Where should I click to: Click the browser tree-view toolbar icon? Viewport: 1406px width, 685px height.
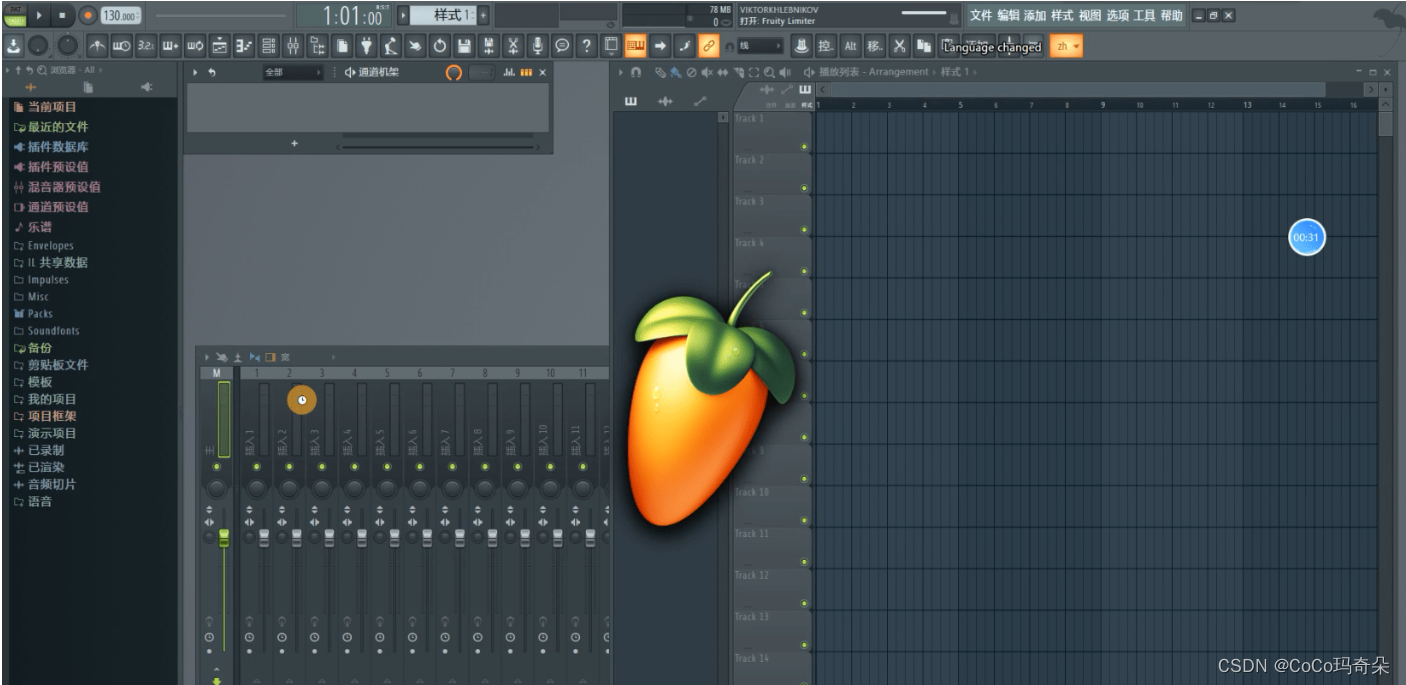click(318, 45)
